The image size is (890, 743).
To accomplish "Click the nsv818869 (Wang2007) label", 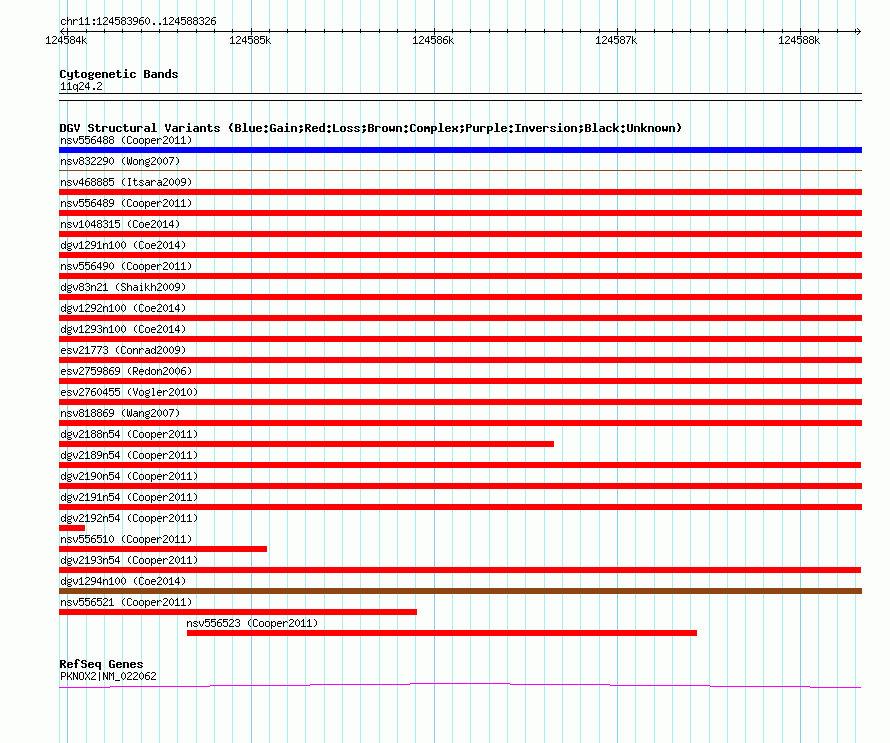I will [120, 413].
